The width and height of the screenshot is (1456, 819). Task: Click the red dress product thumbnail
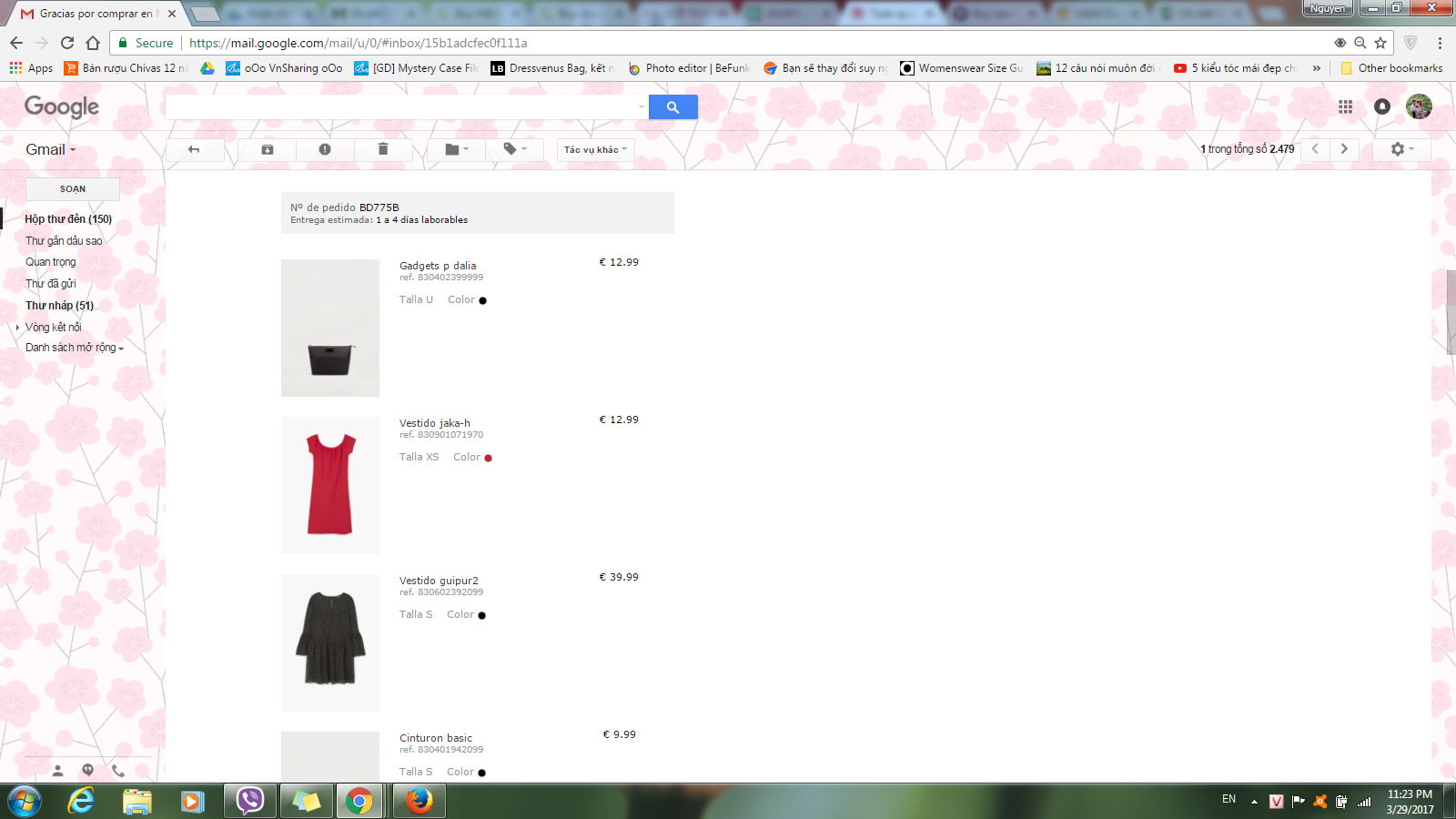point(330,485)
